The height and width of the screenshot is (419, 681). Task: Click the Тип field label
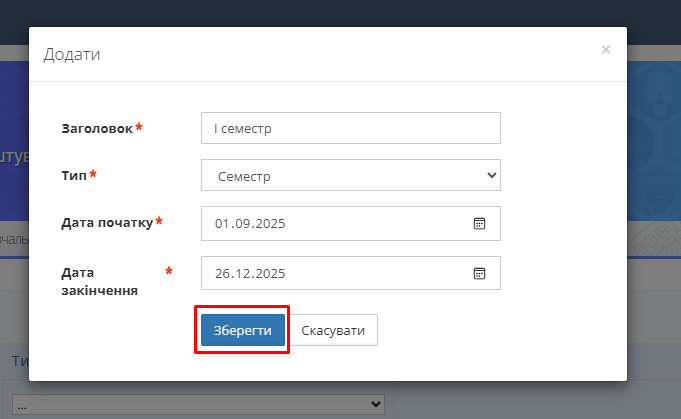coord(73,175)
